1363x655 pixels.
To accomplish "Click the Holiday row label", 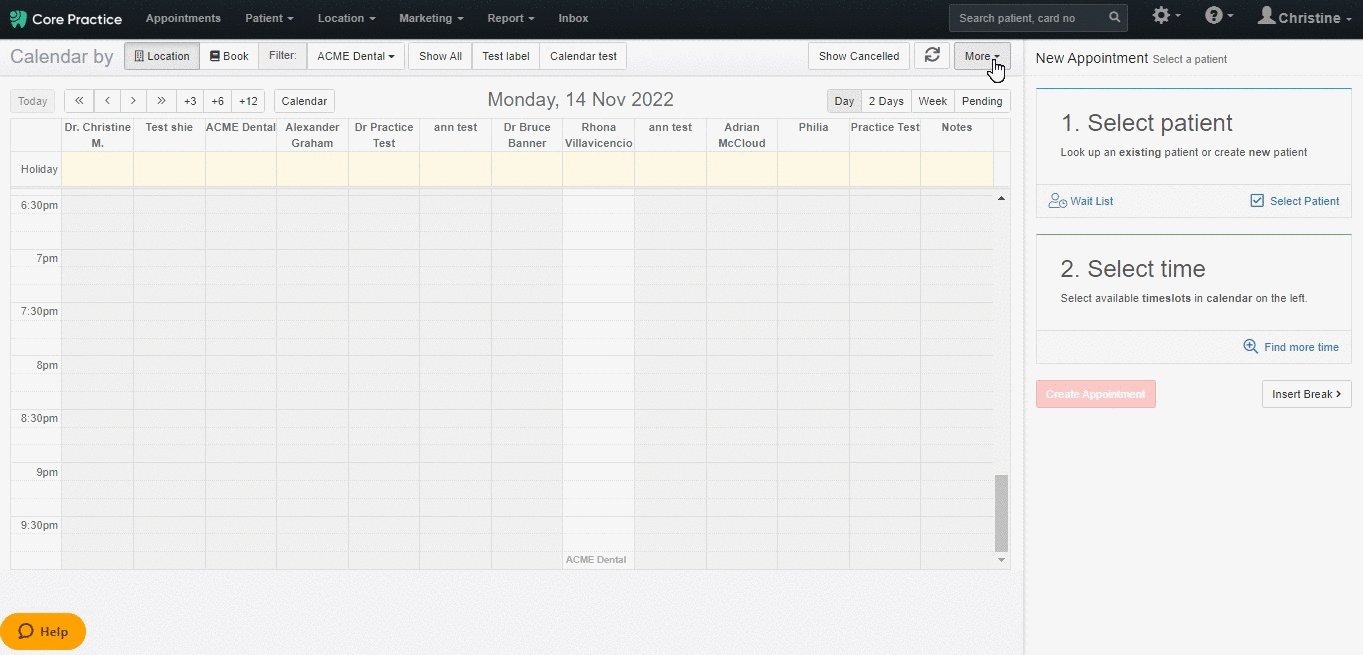I will click(39, 169).
